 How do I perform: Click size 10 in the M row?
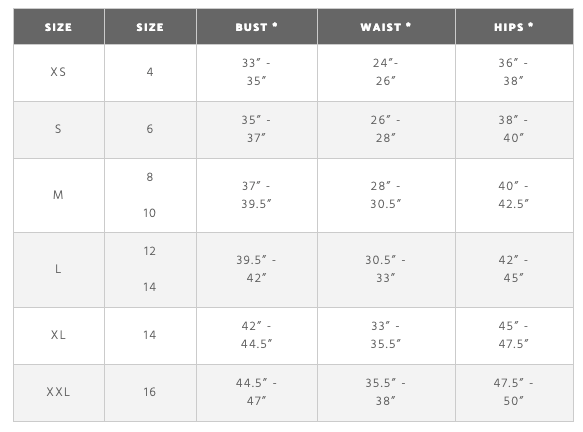pyautogui.click(x=149, y=213)
